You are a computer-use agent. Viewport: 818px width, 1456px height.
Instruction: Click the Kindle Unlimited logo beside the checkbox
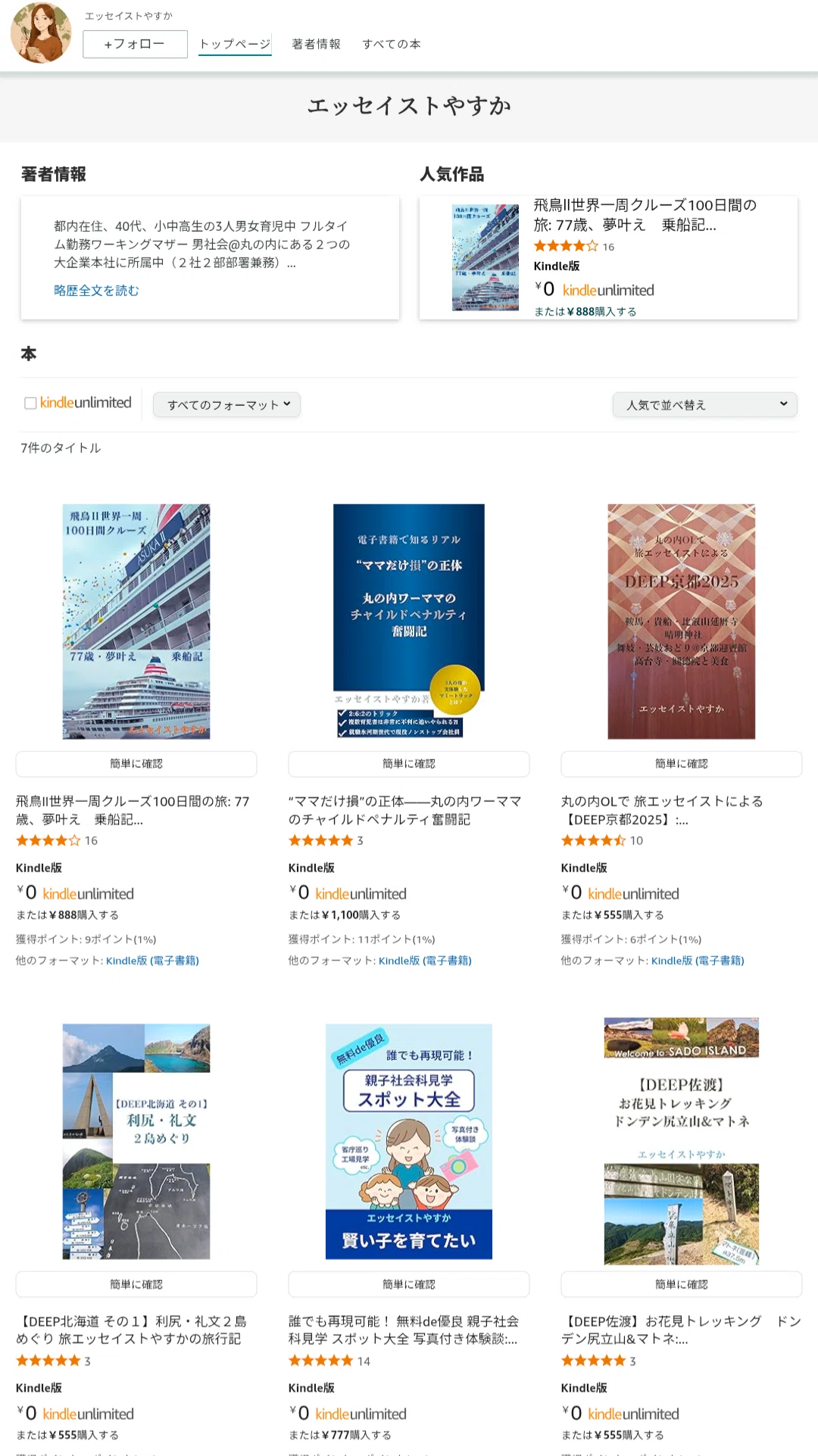[86, 403]
